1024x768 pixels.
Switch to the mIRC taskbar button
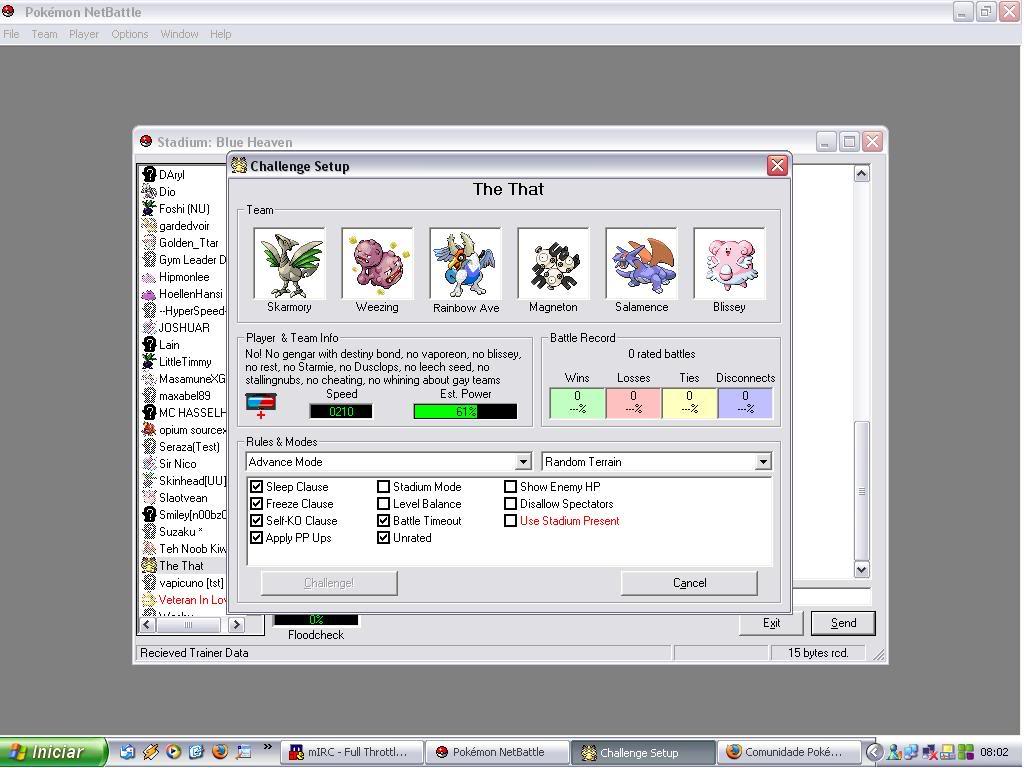353,752
